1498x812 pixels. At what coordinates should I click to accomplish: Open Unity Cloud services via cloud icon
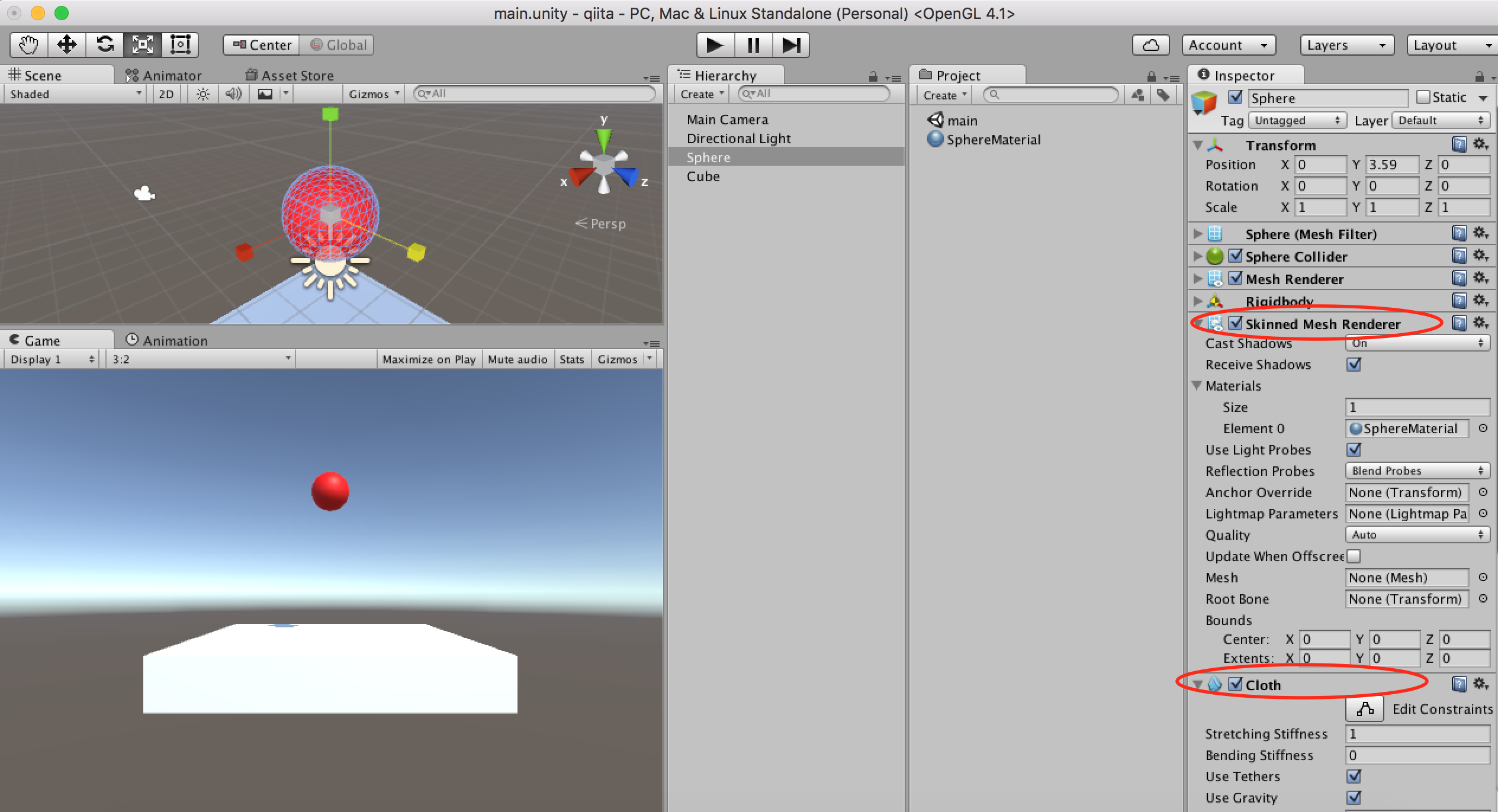(1150, 44)
